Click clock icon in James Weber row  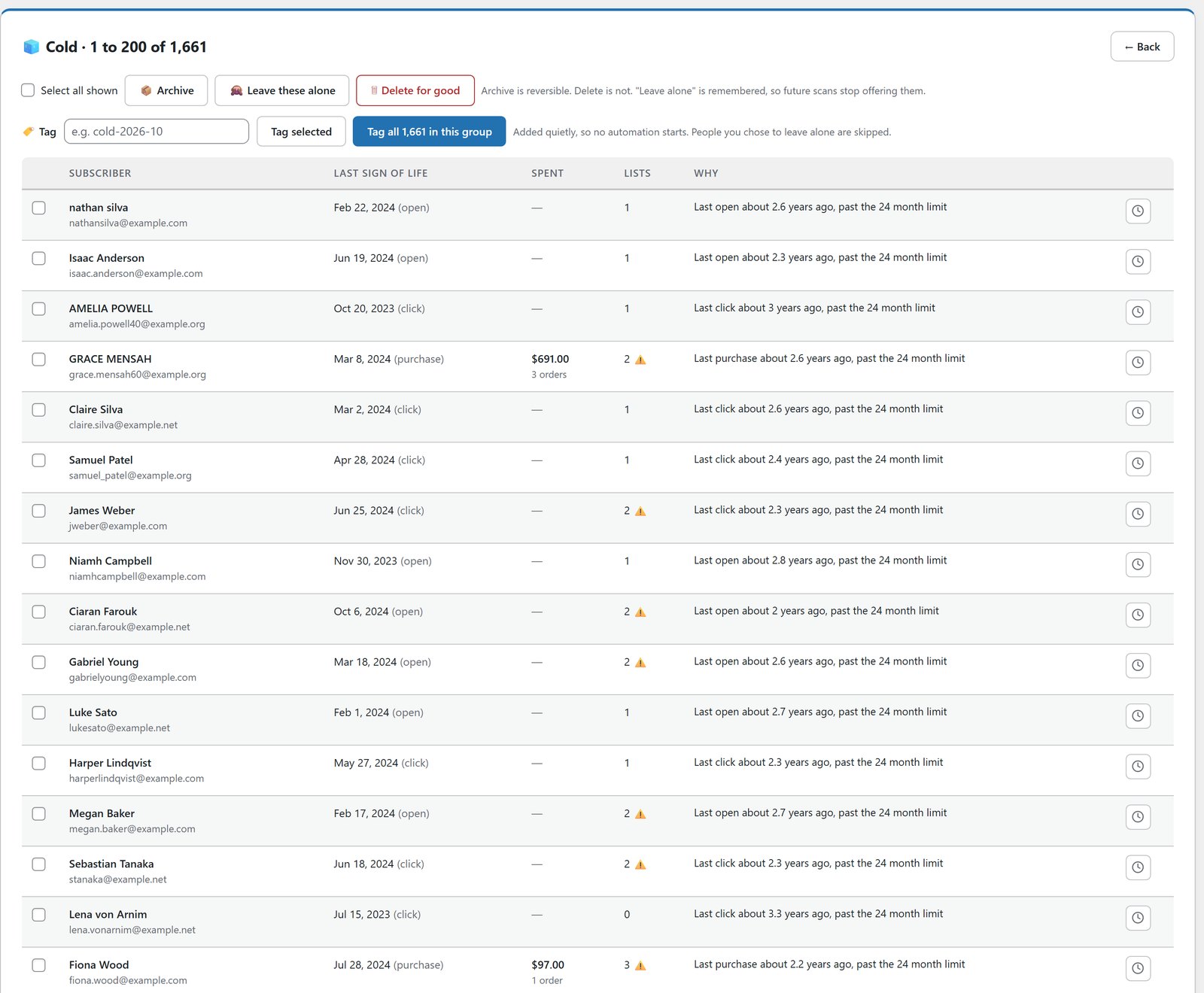1138,513
